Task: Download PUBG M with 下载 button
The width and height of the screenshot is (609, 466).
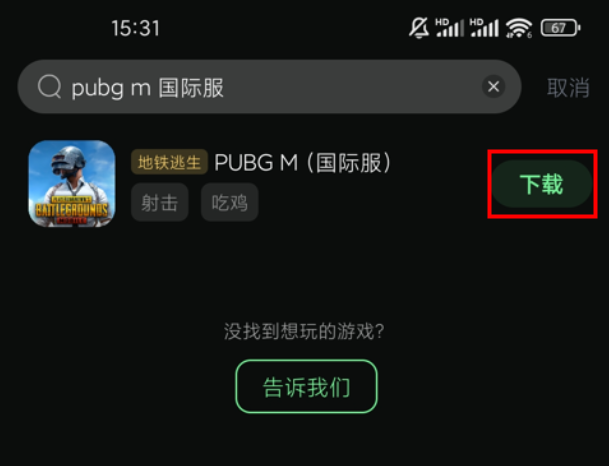Action: click(542, 184)
